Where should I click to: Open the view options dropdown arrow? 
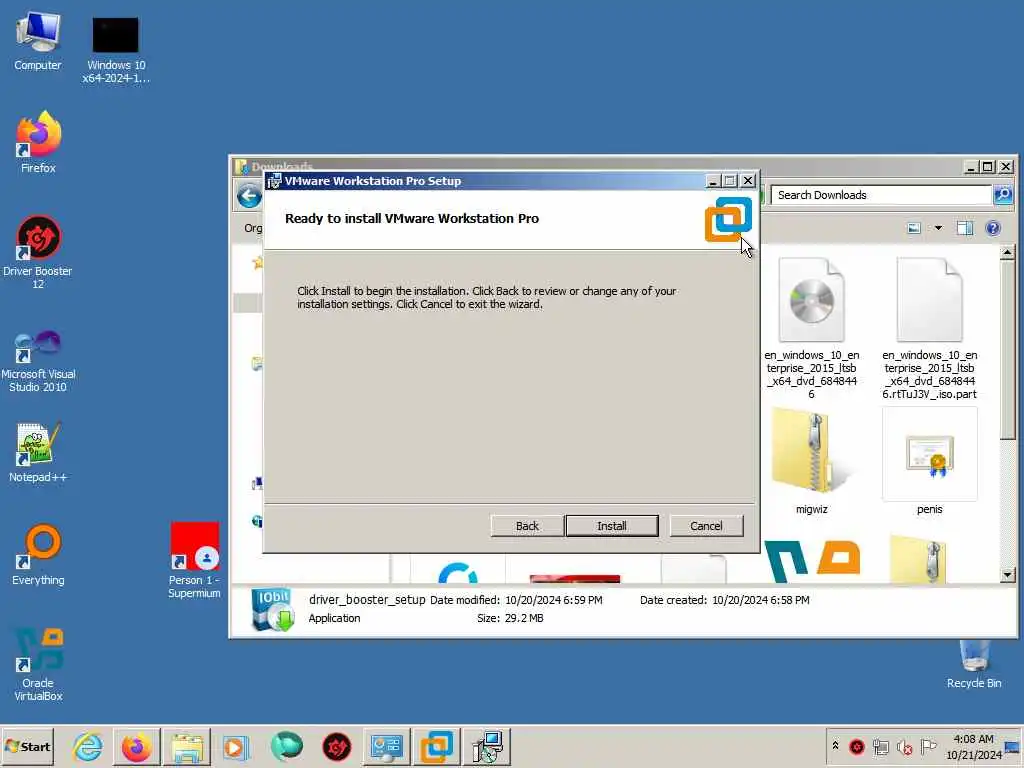tap(938, 228)
